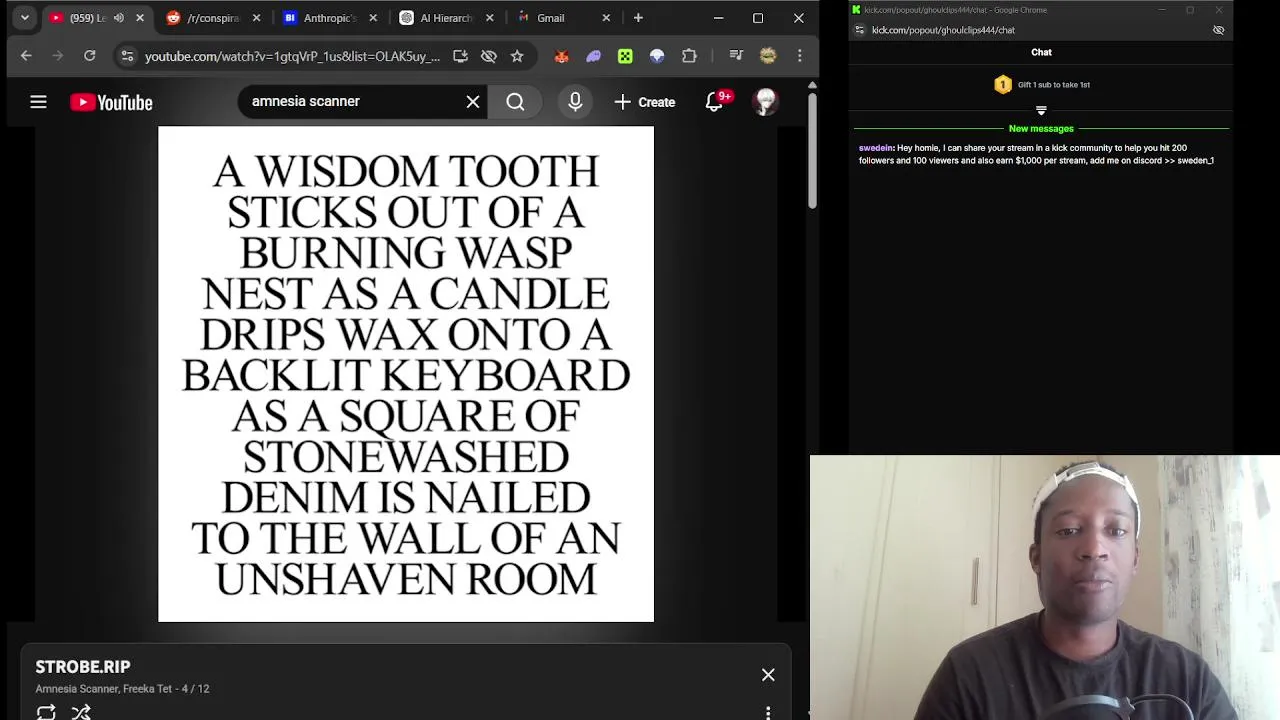This screenshot has height=720, width=1280.
Task: Close the YouTube browser tab
Action: pyautogui.click(x=140, y=18)
